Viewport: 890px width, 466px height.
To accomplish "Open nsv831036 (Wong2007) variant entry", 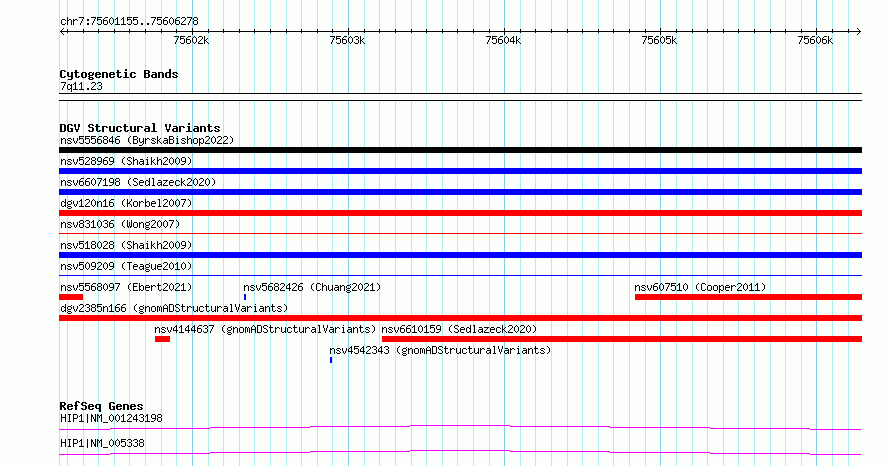I will click(x=120, y=224).
